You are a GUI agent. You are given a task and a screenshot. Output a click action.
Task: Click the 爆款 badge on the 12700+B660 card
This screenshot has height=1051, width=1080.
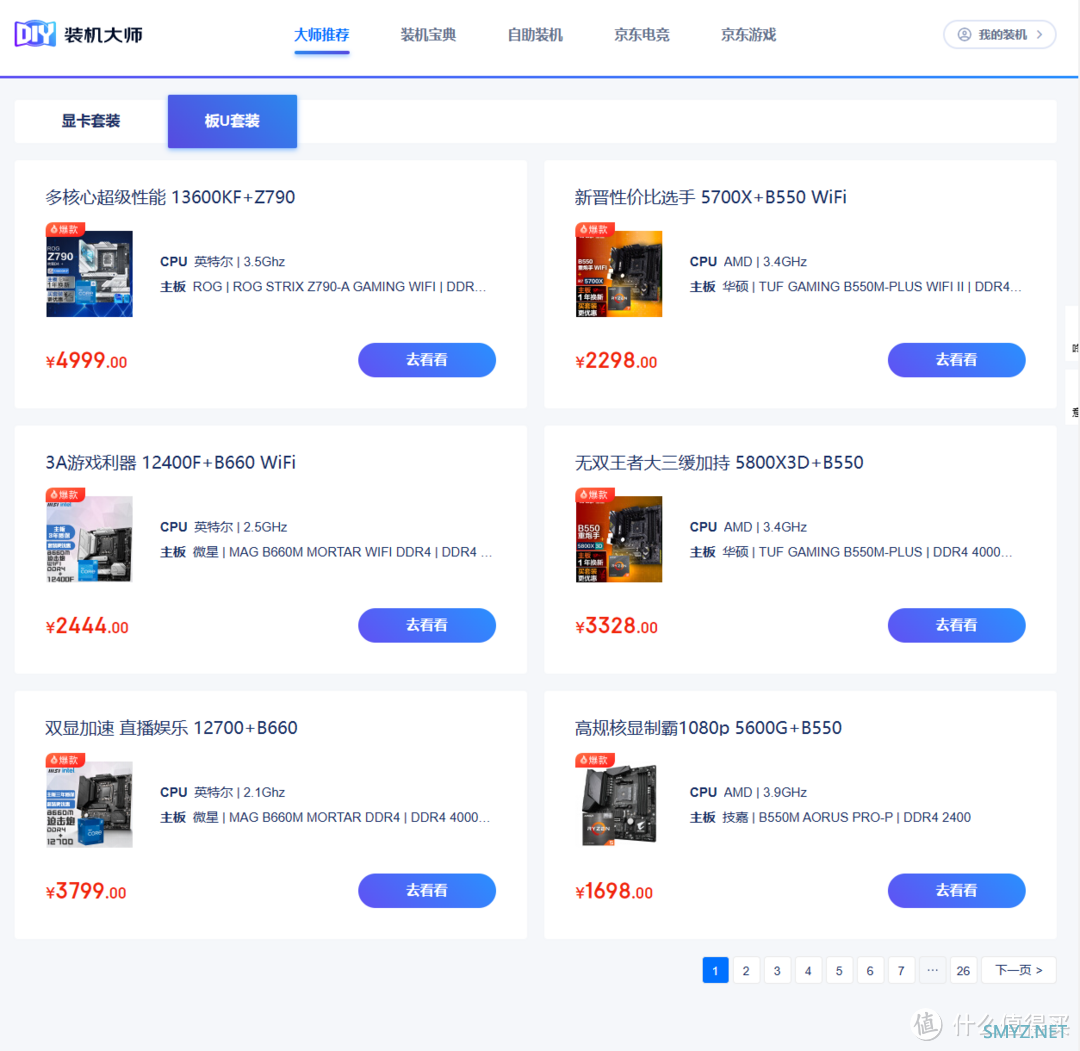(65, 760)
